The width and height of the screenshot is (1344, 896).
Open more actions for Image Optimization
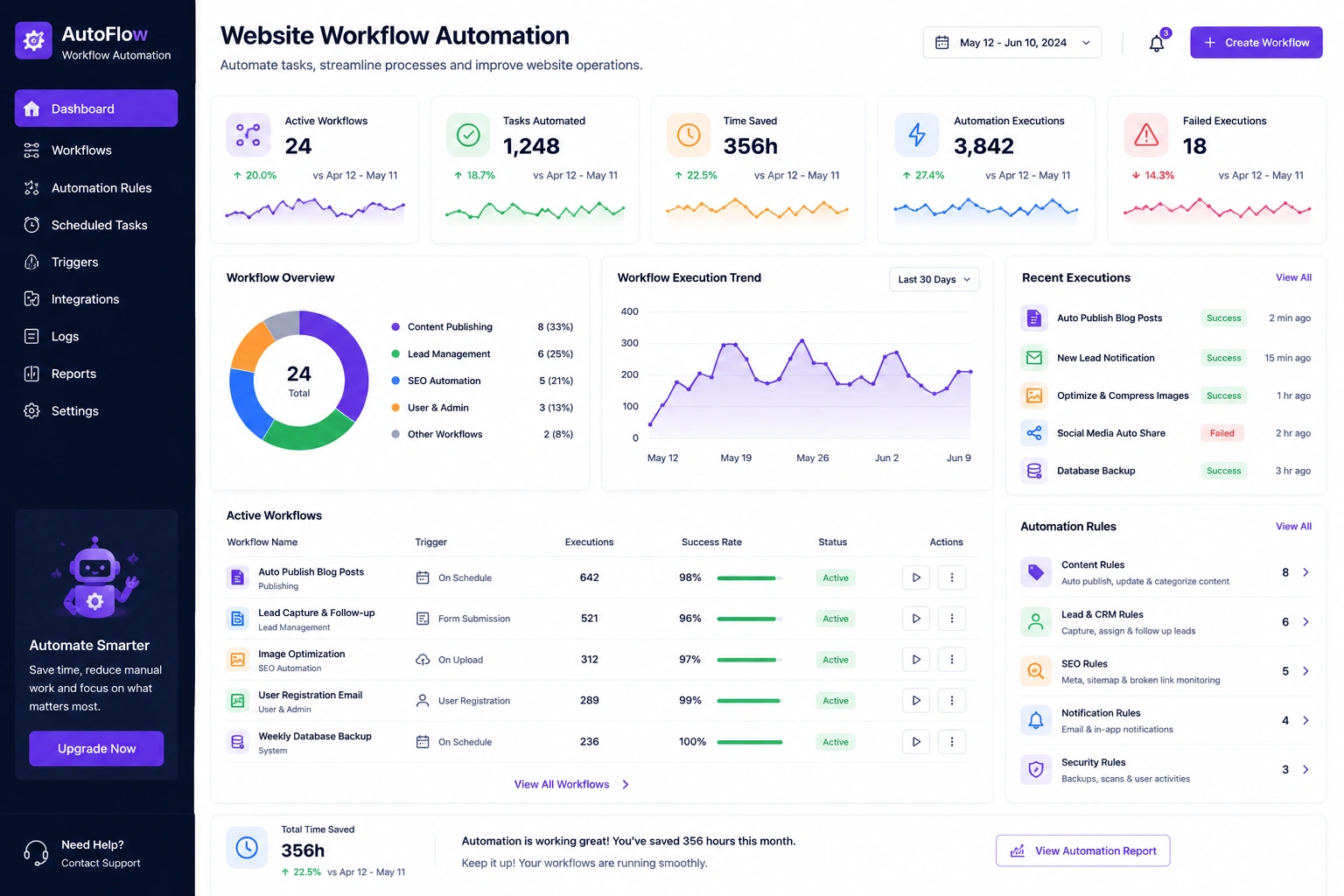coord(952,660)
